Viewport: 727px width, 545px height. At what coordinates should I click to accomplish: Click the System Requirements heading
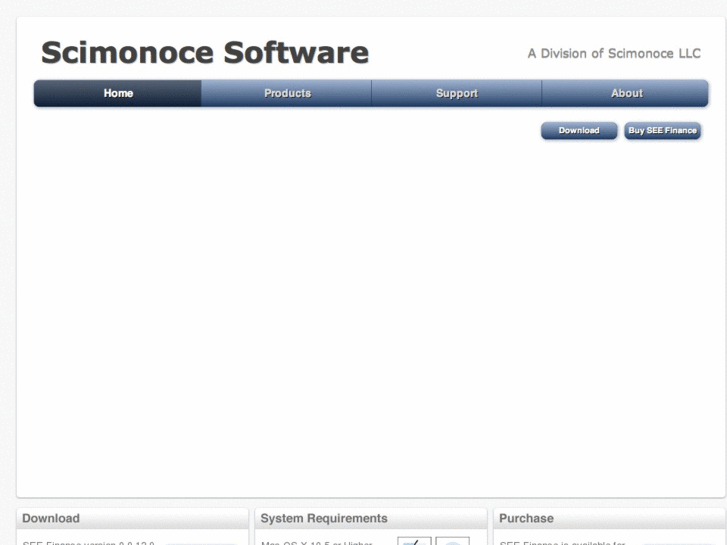(324, 518)
